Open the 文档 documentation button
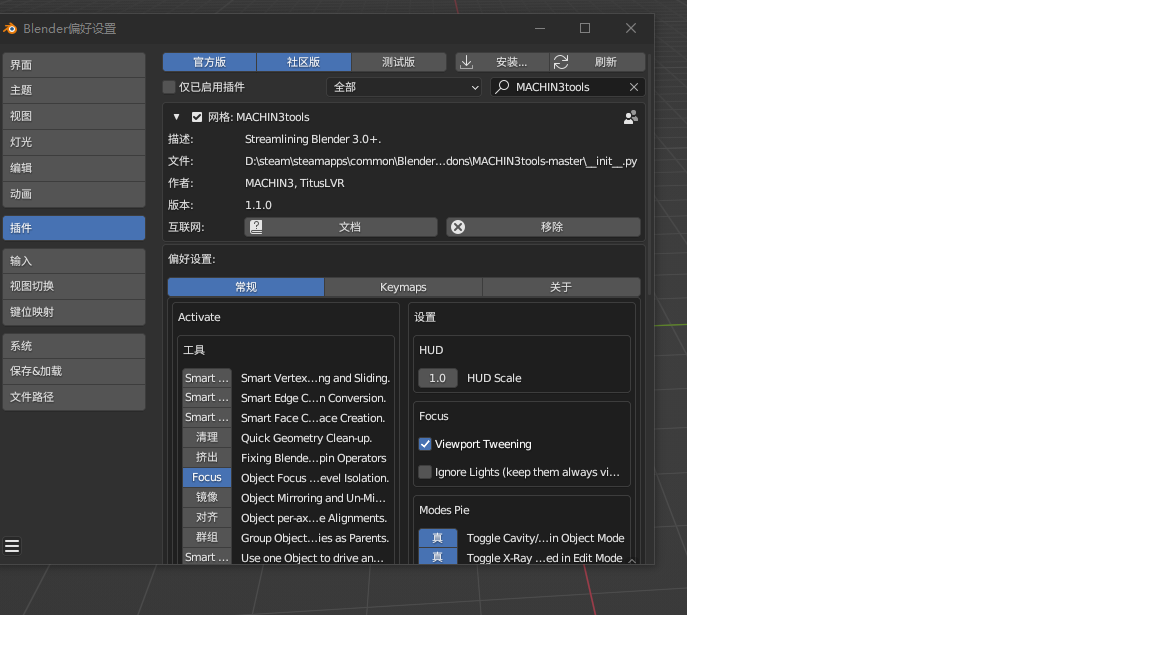 coord(341,227)
